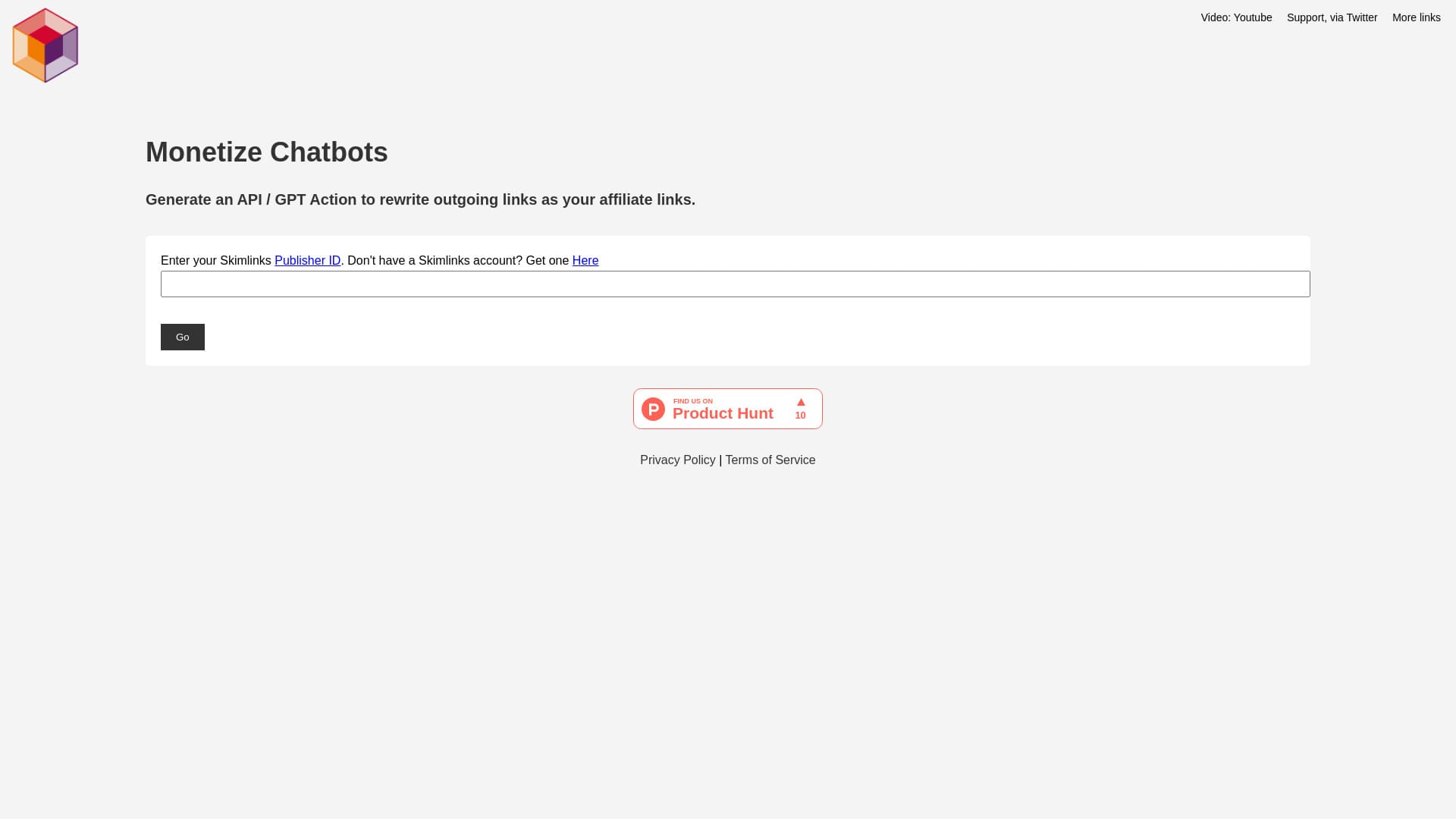Click the upvote triangle on Product Hunt badge
The image size is (1456, 819).
(801, 403)
